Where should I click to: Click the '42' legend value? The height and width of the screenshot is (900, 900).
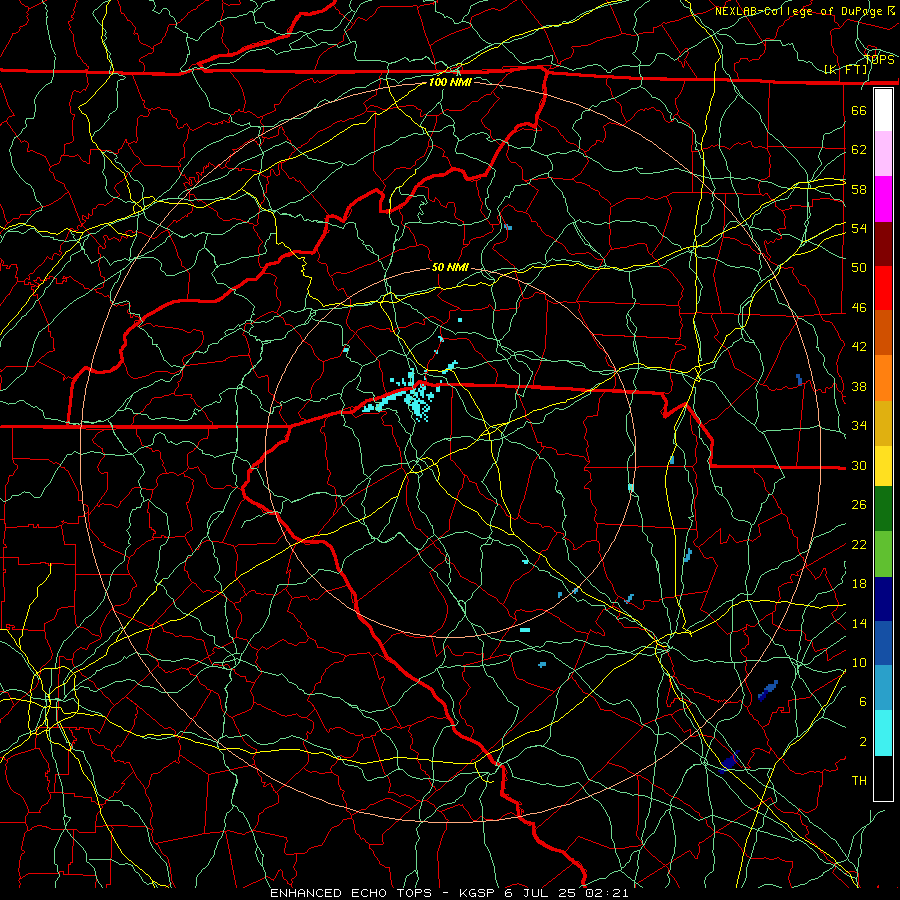click(859, 347)
